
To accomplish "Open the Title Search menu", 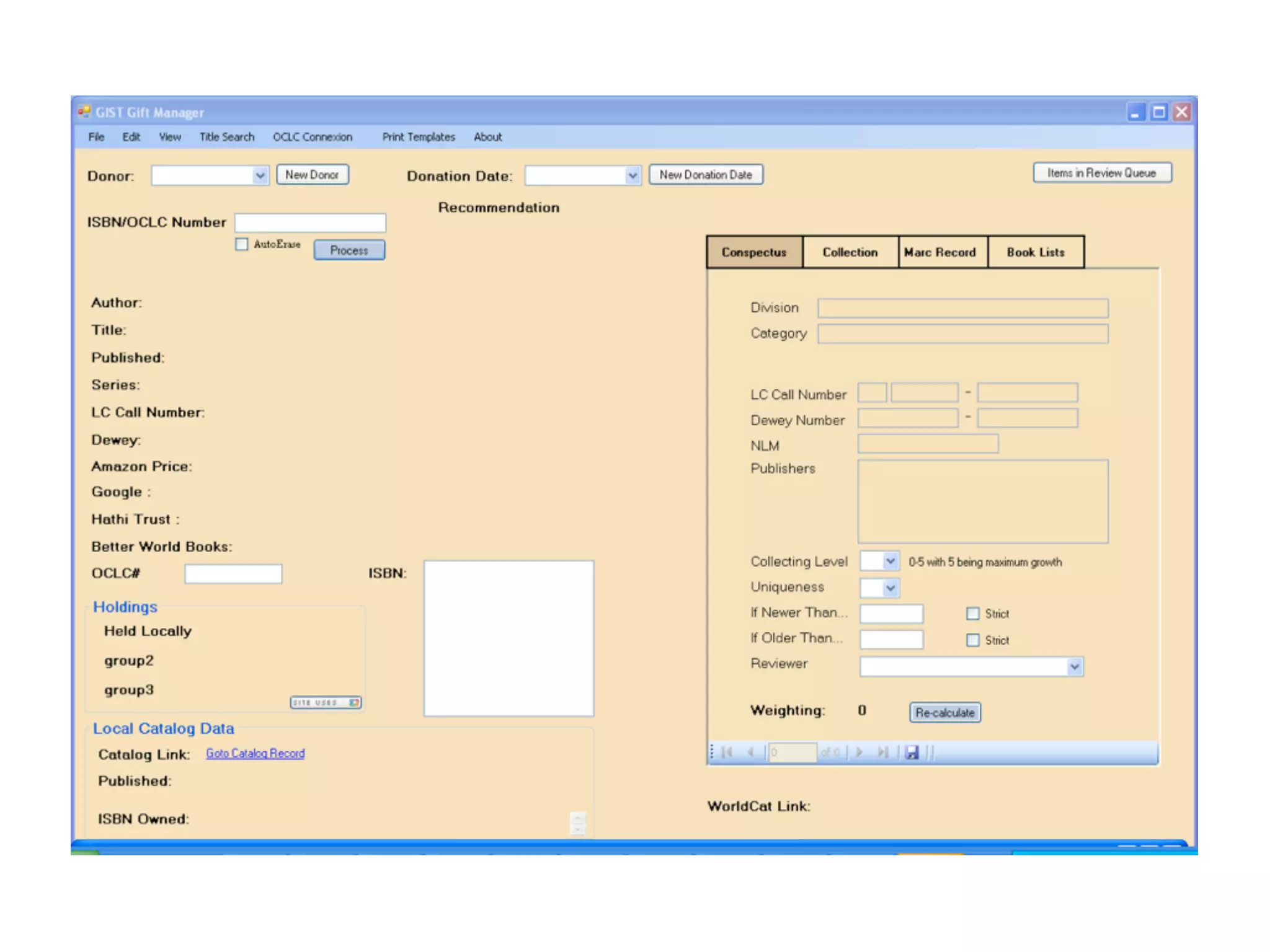I will [x=226, y=137].
